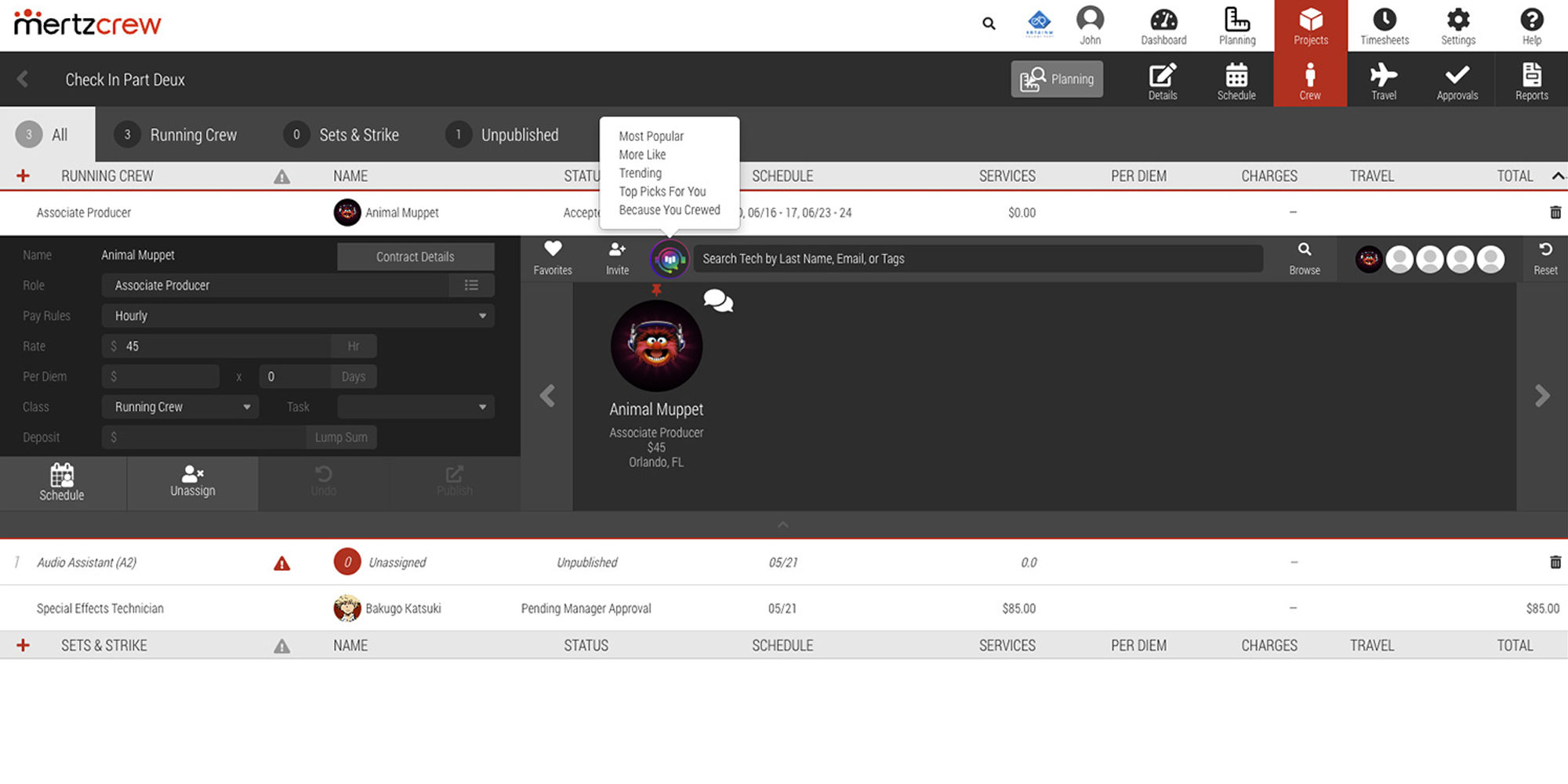This screenshot has width=1568, height=784.
Task: Click the company logo next to John
Action: click(1040, 24)
